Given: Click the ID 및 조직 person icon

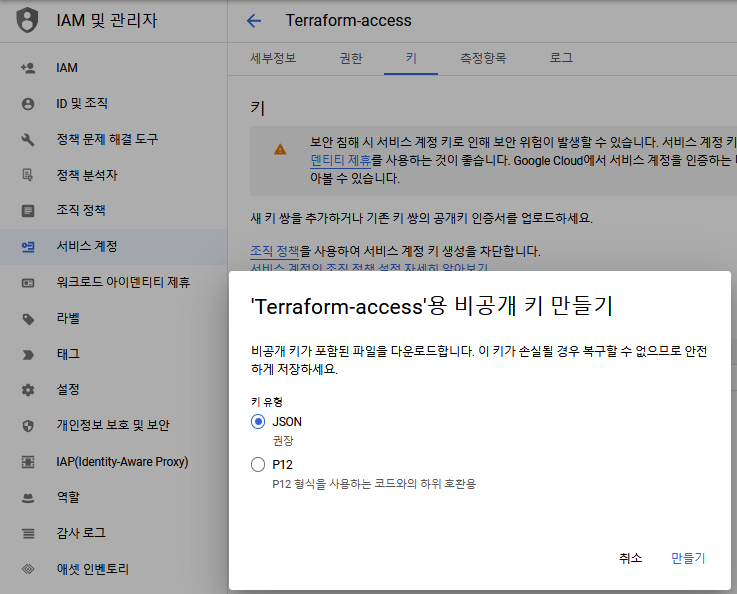Looking at the screenshot, I should tap(28, 104).
